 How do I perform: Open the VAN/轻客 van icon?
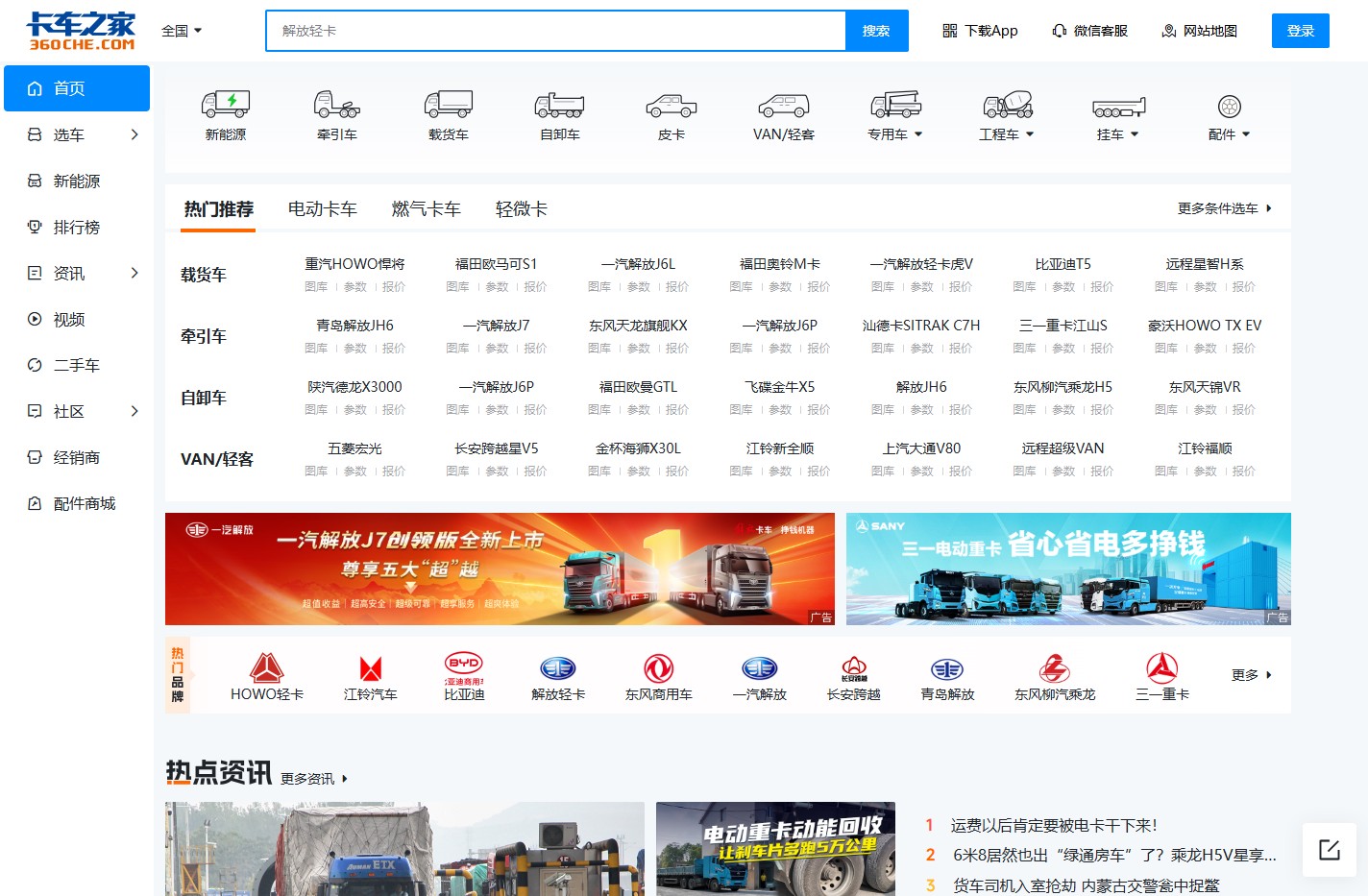point(784,104)
